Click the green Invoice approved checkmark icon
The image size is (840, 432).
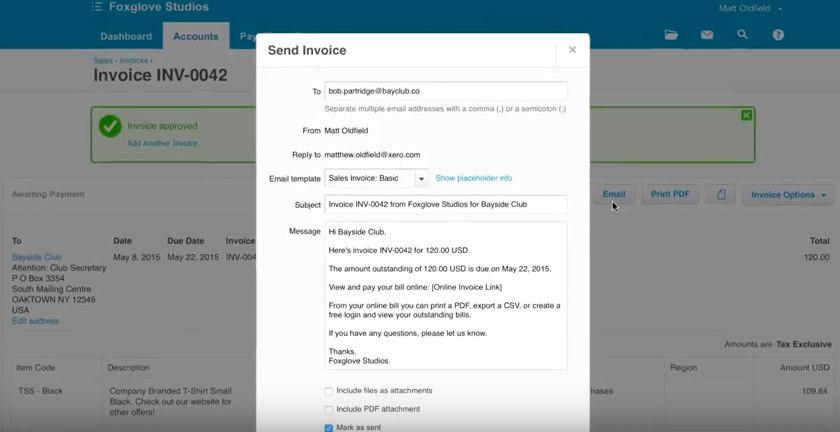coord(110,126)
